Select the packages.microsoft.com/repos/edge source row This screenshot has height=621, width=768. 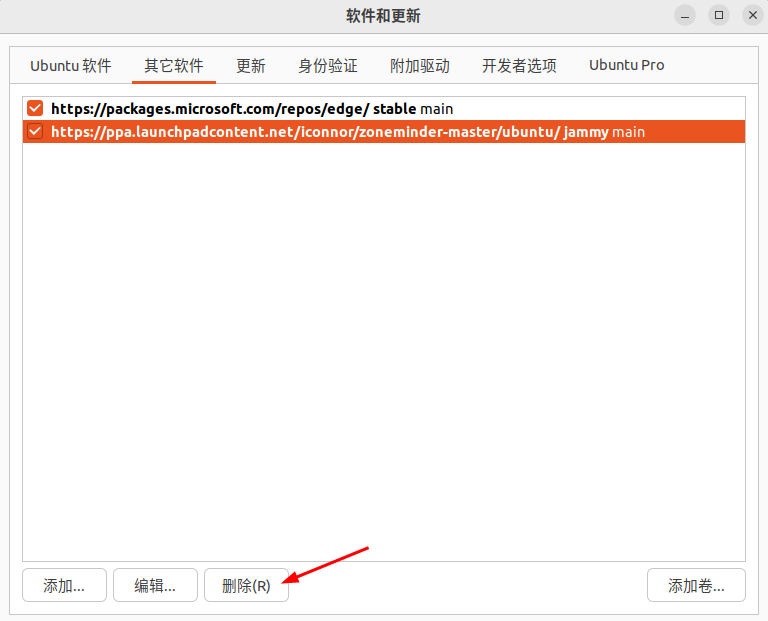pyautogui.click(x=384, y=108)
